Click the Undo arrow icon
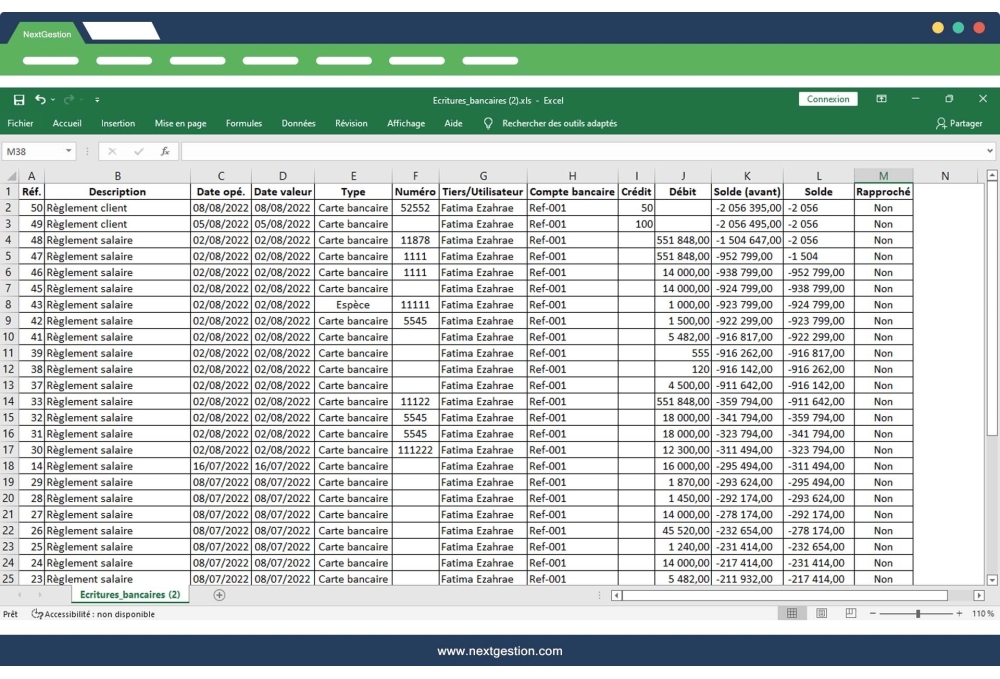The image size is (1000, 679). pos(37,98)
